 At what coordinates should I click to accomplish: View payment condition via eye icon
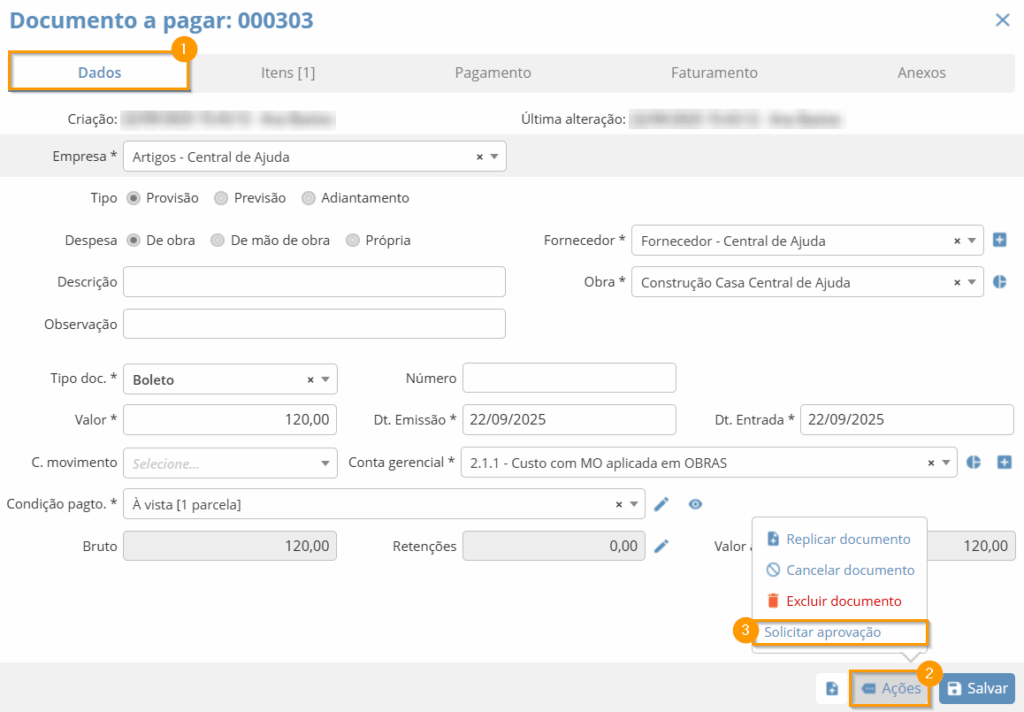[x=696, y=504]
